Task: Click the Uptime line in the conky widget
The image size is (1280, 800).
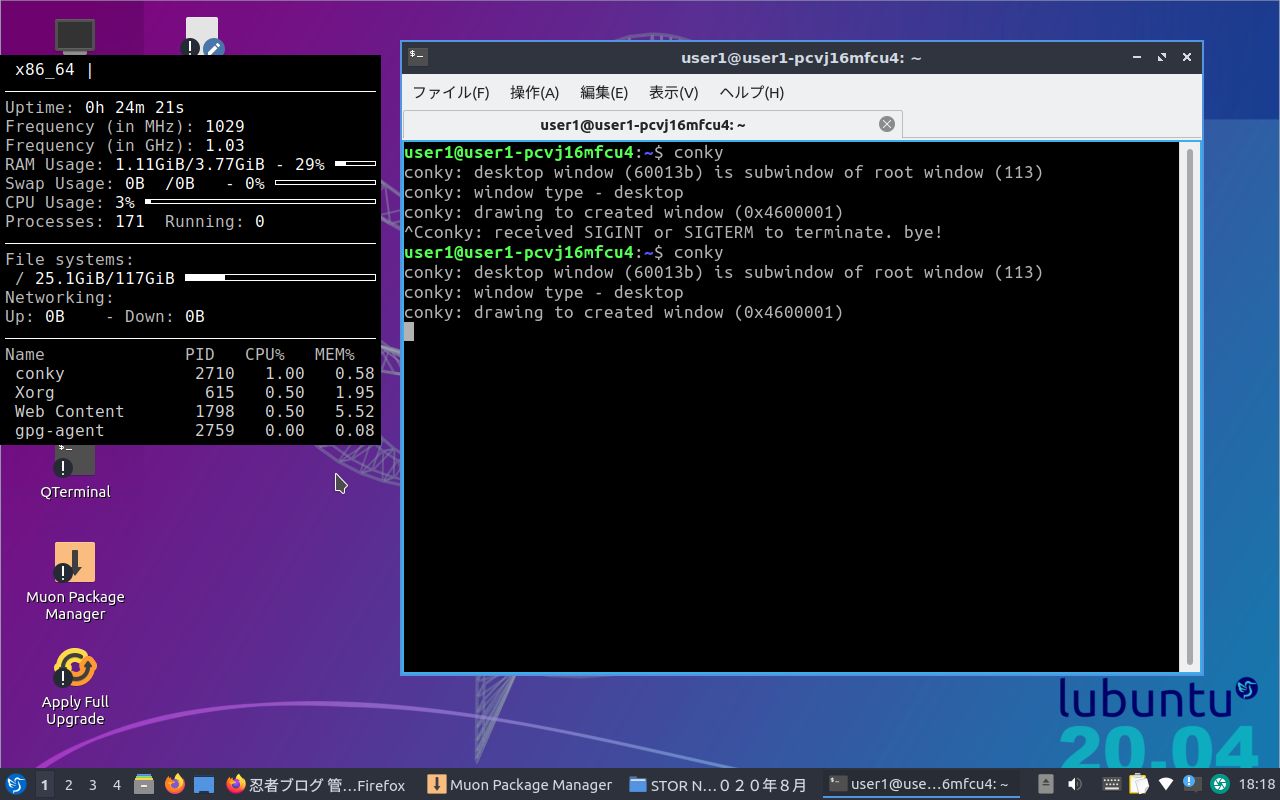Action: (95, 107)
